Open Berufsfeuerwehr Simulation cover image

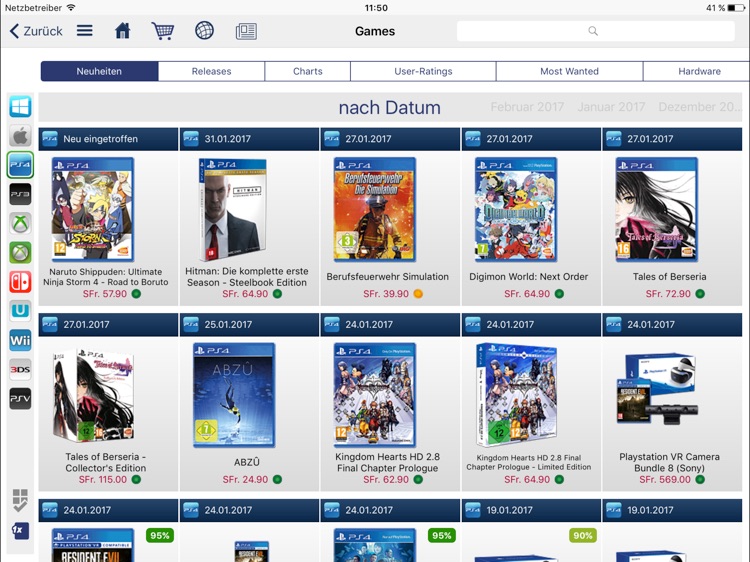click(x=375, y=209)
